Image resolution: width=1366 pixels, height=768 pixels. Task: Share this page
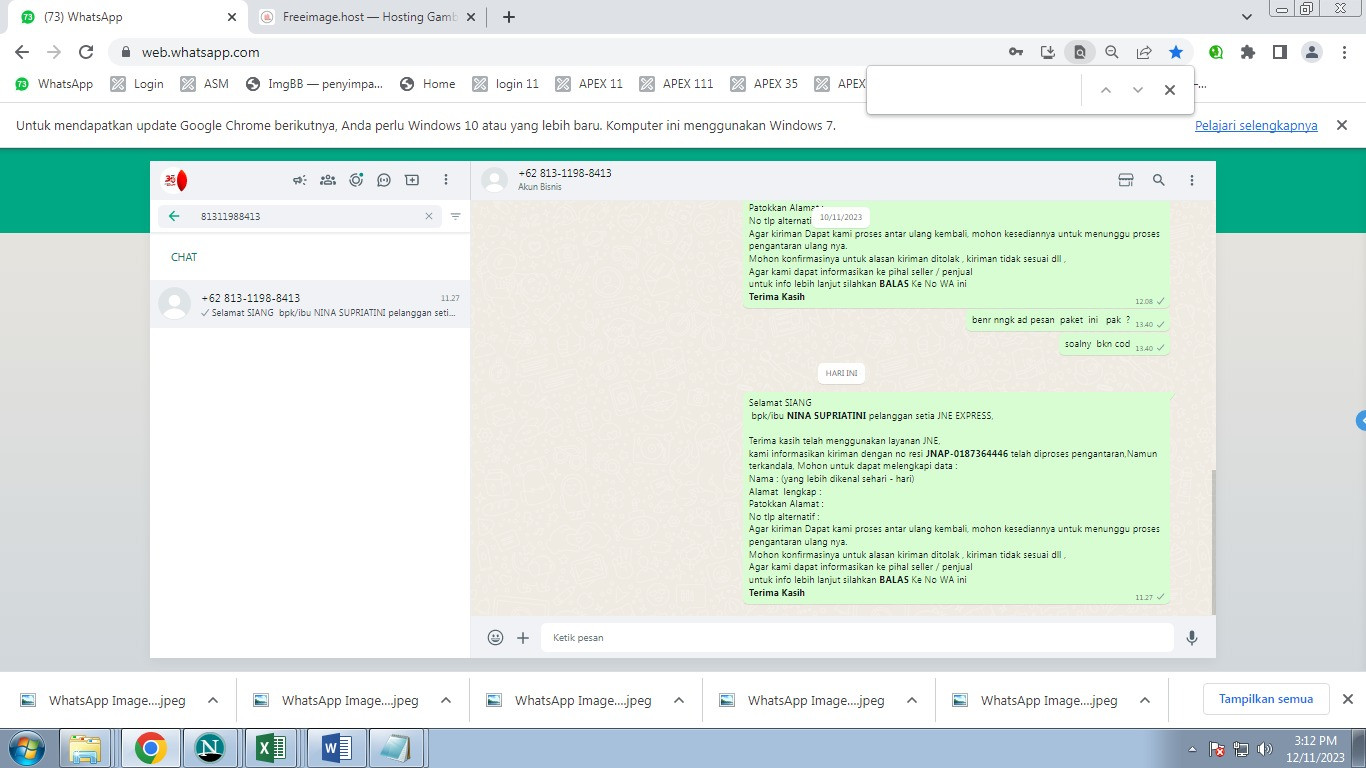pyautogui.click(x=1144, y=52)
